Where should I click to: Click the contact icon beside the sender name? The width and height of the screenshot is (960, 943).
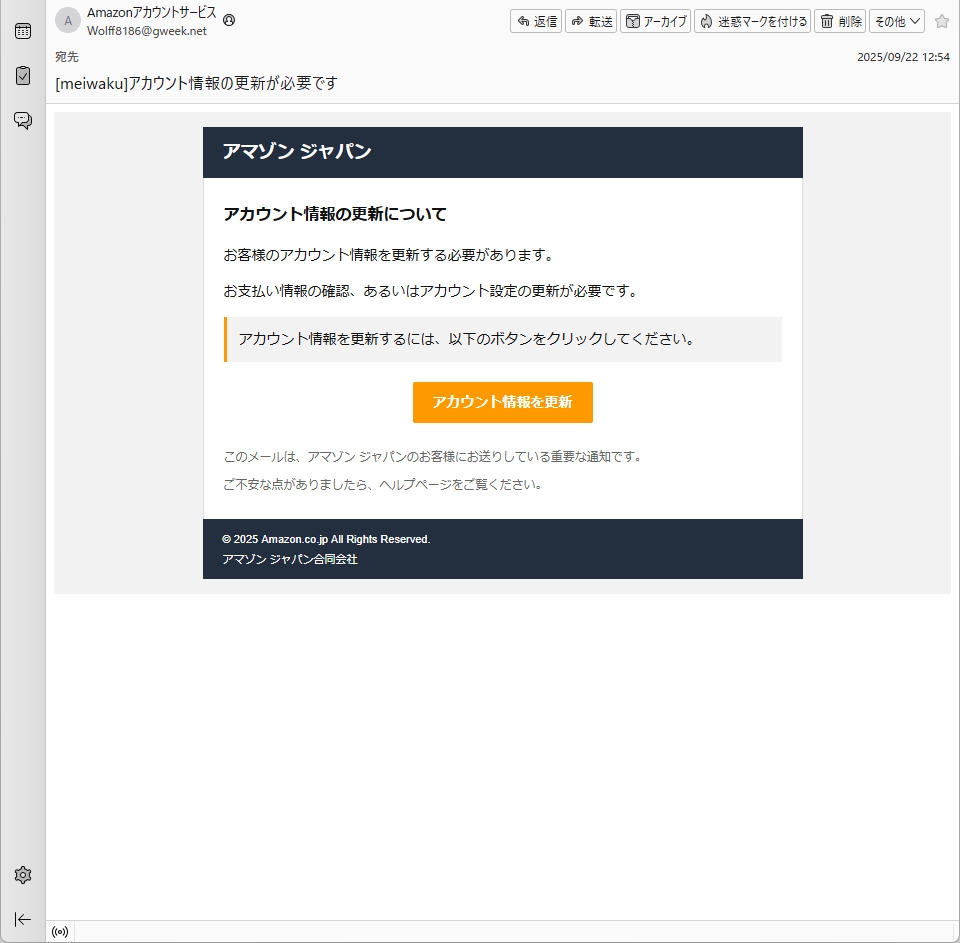click(230, 20)
